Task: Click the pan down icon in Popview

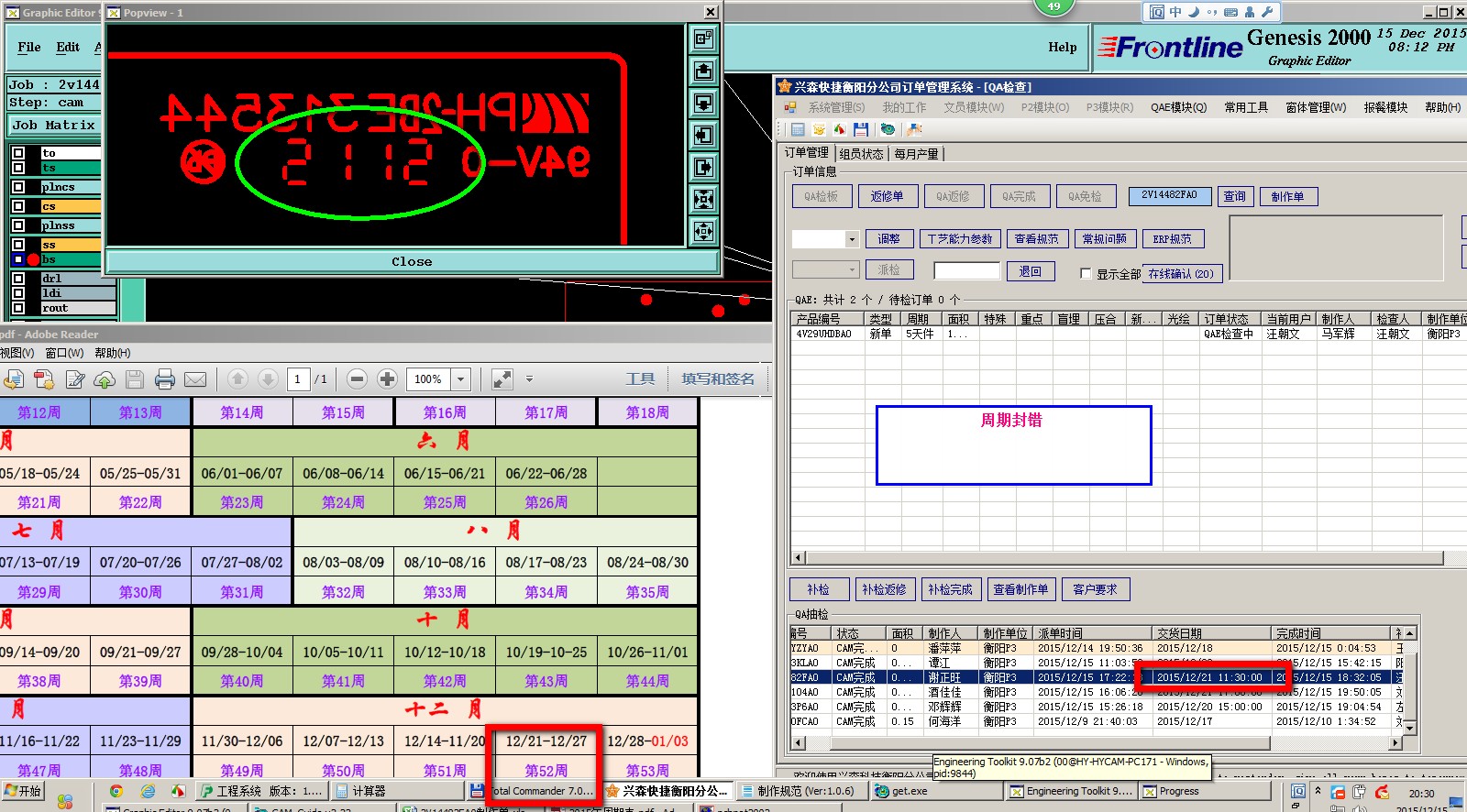Action: click(x=703, y=104)
